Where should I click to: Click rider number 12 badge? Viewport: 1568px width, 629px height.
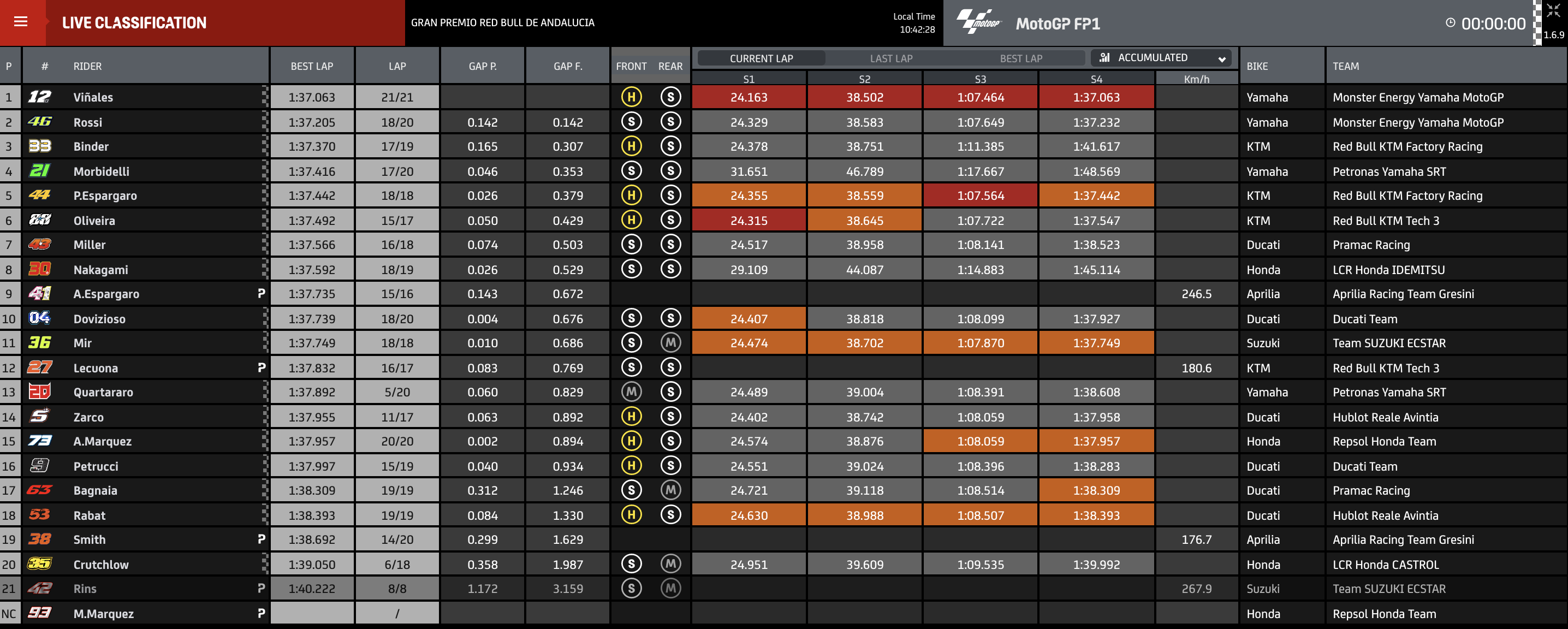[x=39, y=97]
